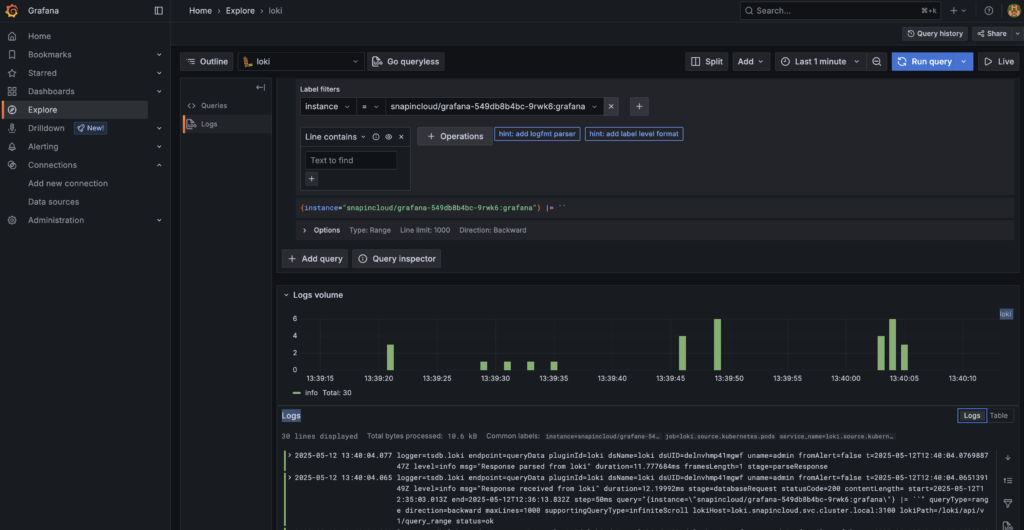Open the new plus dropdown in header
Image resolution: width=1024 pixels, height=530 pixels.
(958, 10)
